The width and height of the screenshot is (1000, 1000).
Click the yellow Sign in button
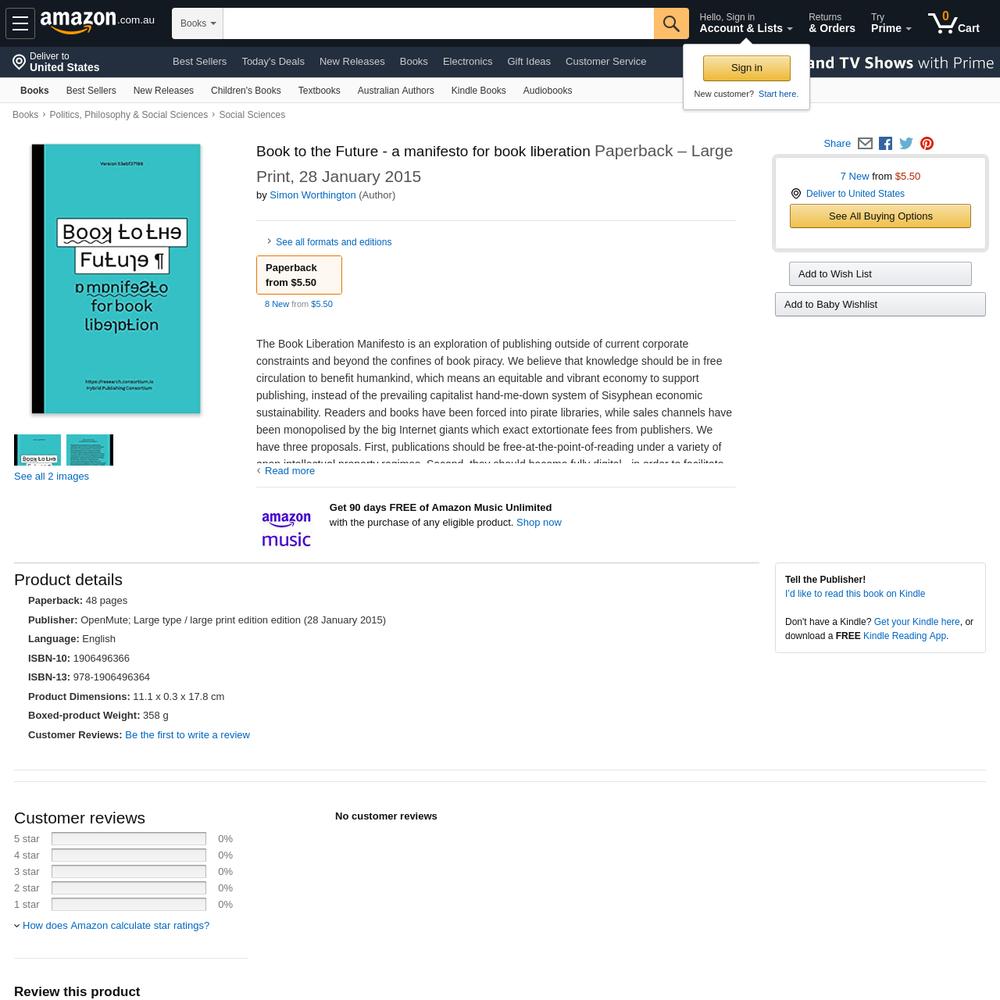(x=746, y=68)
